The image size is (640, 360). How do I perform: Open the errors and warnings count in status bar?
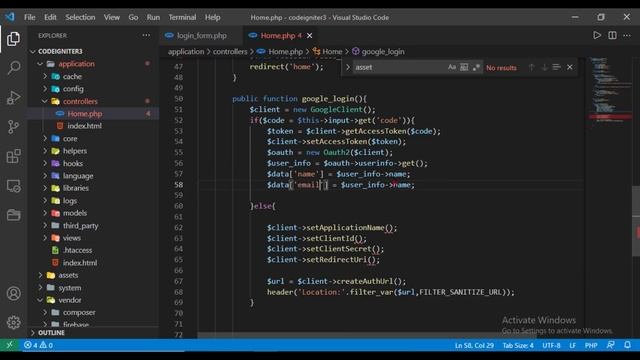38,345
